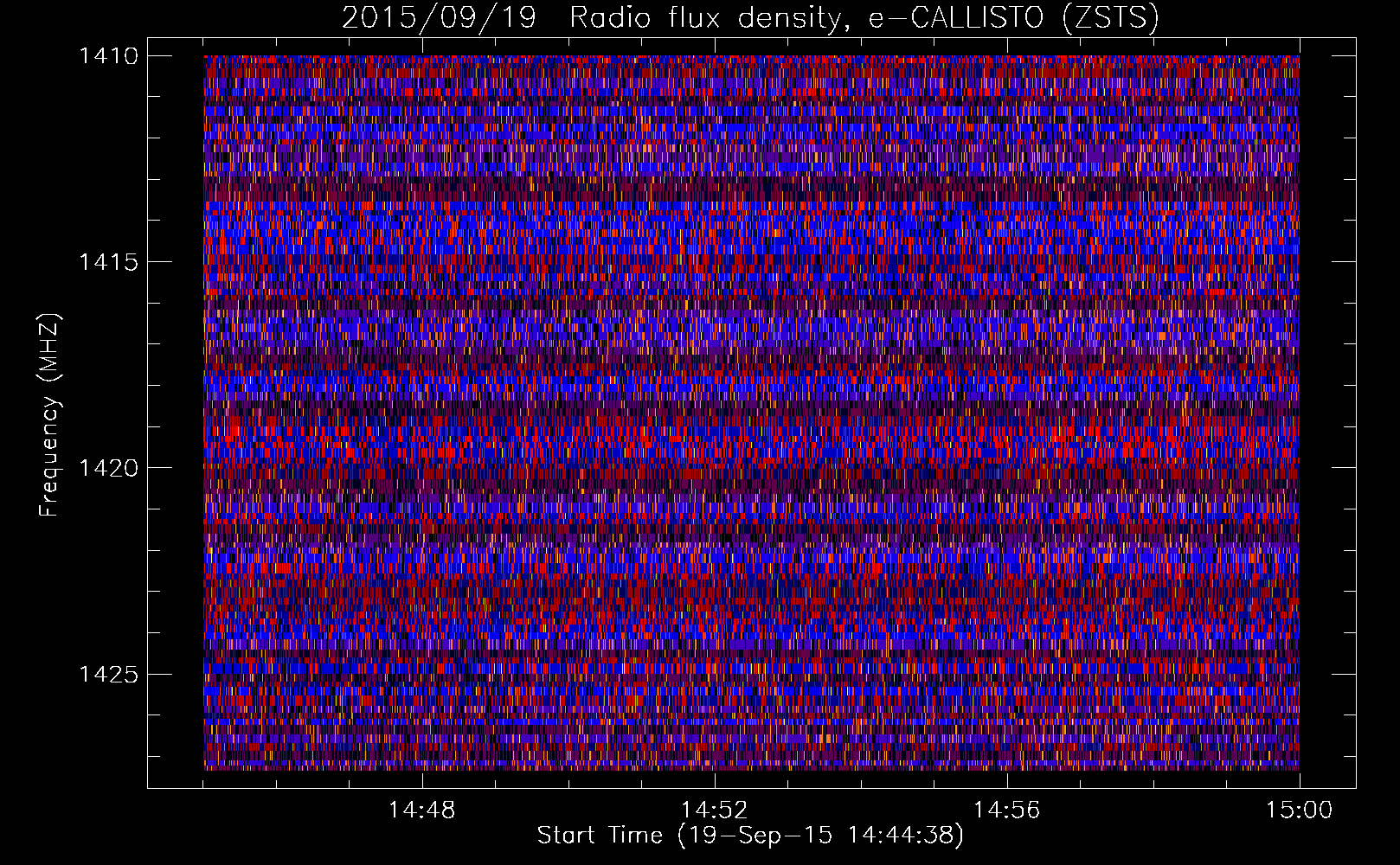Click the '1420' frequency axis label
1400x865 pixels.
click(108, 468)
